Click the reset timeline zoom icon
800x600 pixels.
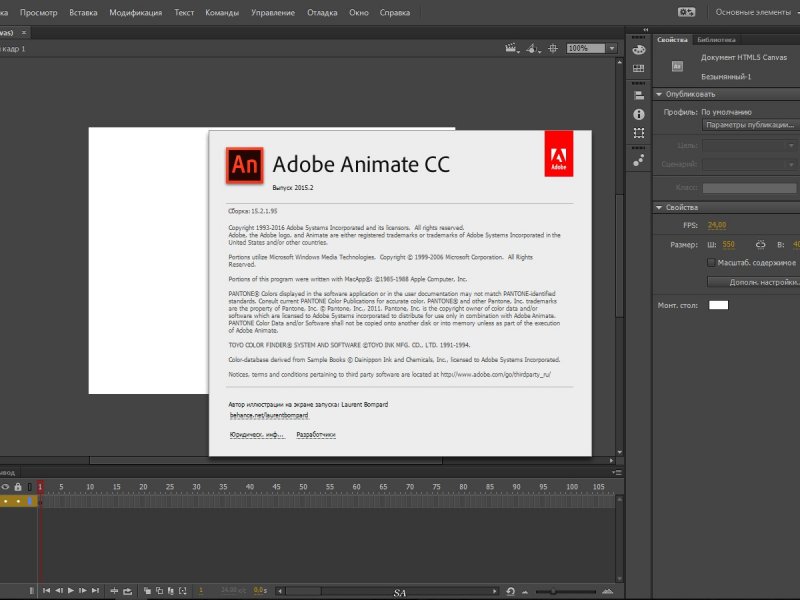(510, 591)
